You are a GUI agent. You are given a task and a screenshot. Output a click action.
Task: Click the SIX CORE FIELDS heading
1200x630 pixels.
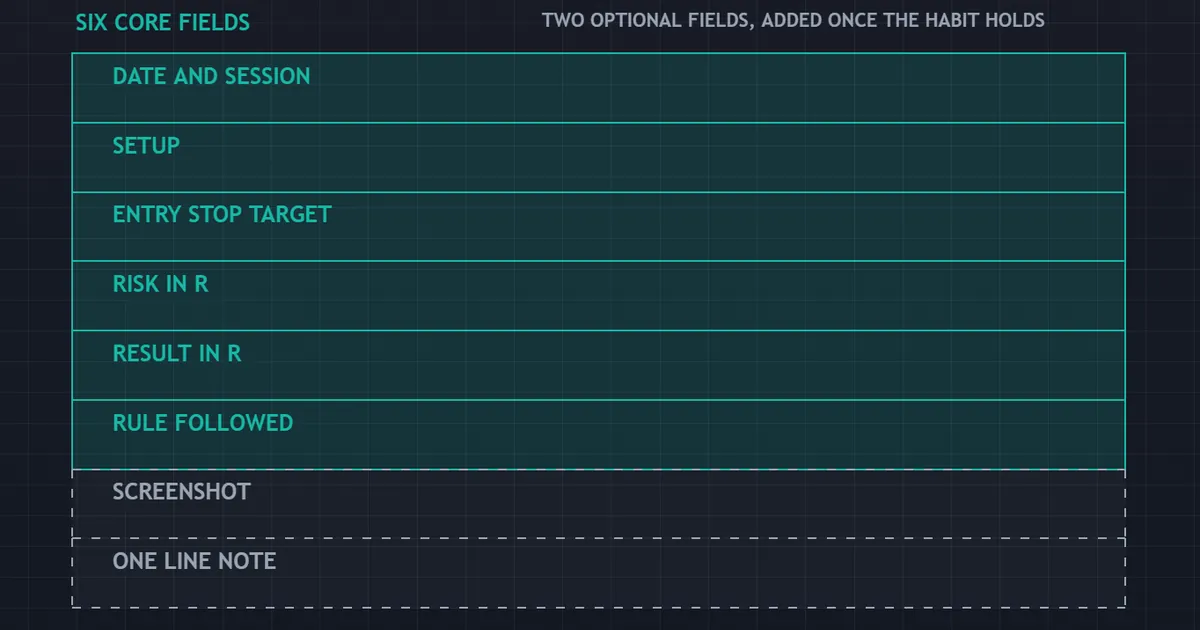pyautogui.click(x=163, y=21)
